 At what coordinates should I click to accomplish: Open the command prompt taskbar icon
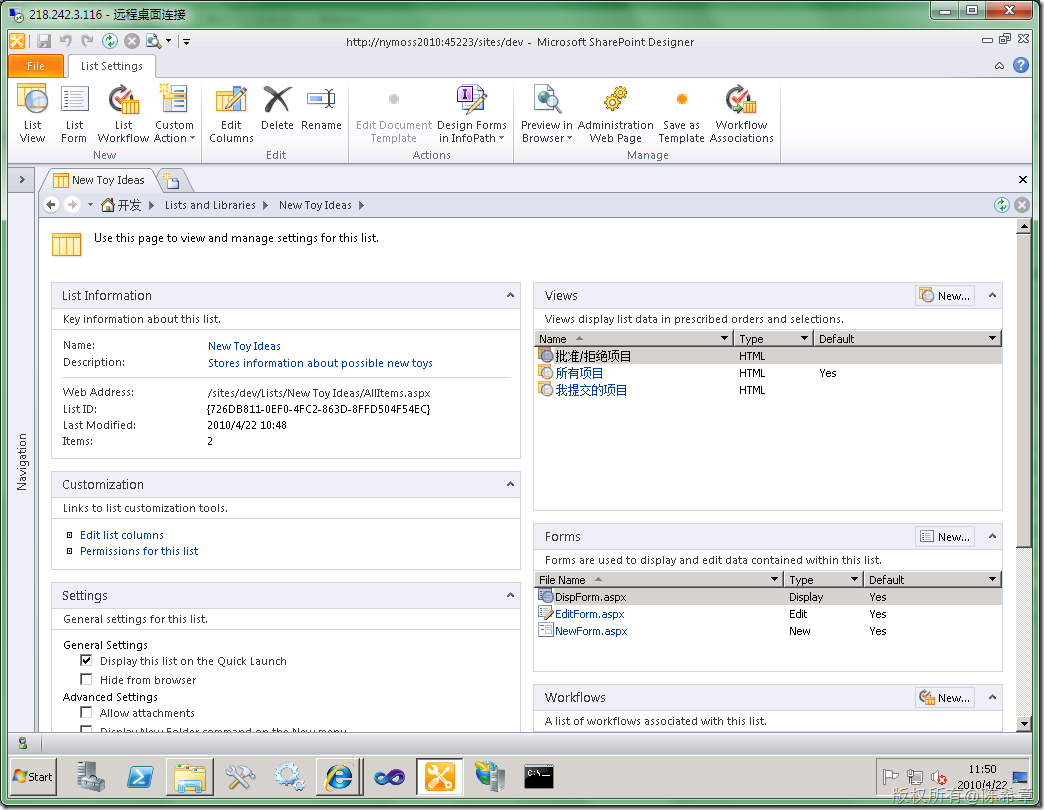coord(539,776)
